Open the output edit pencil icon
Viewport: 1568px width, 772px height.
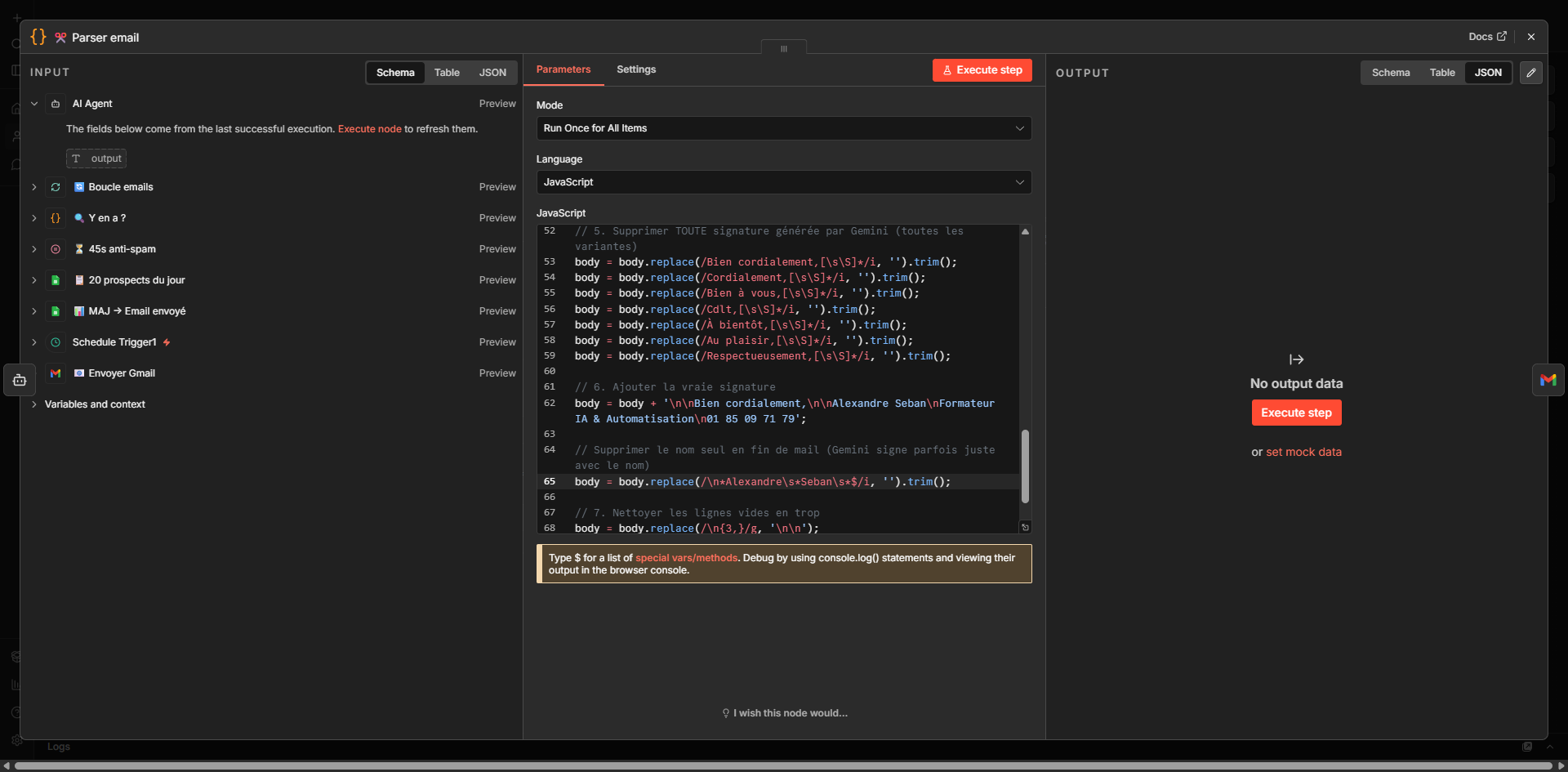pyautogui.click(x=1532, y=73)
